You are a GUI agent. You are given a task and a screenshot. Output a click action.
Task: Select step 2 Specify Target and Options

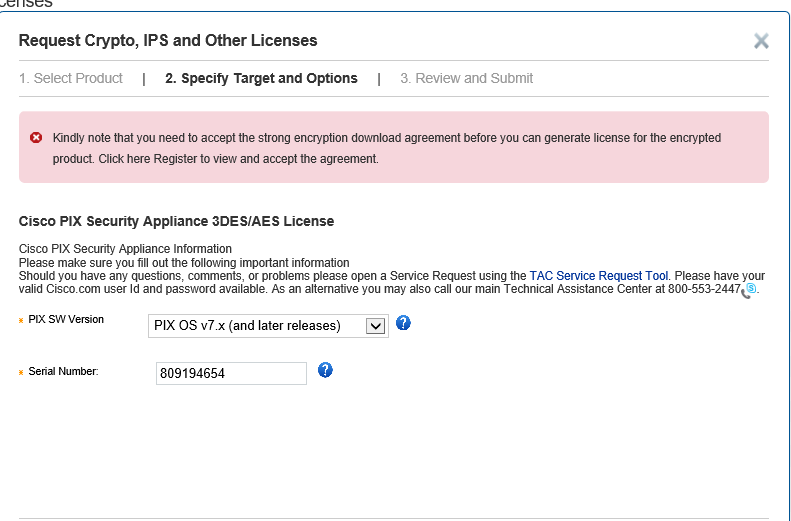(x=261, y=78)
